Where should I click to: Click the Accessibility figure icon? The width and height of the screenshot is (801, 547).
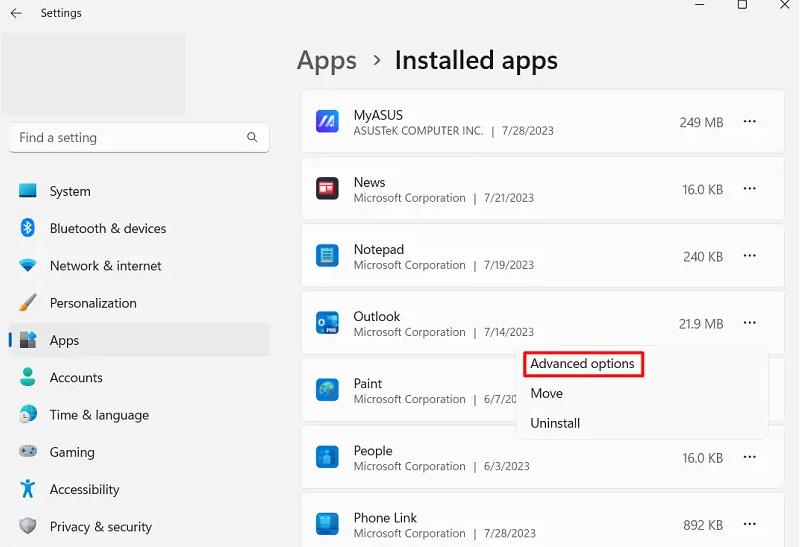pyautogui.click(x=28, y=489)
